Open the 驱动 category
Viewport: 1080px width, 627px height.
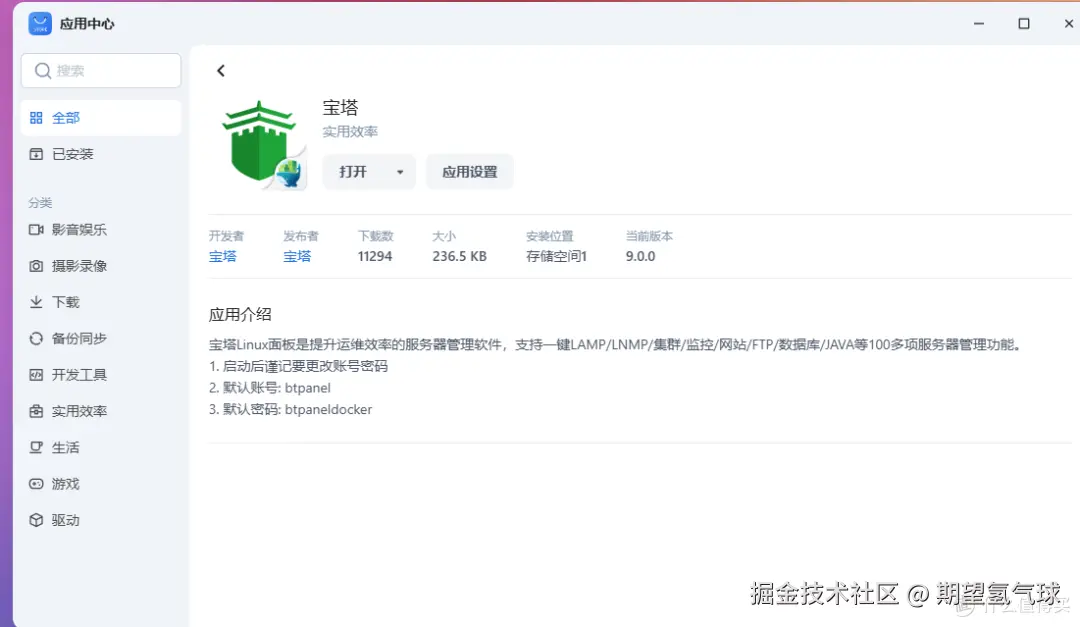101,520
